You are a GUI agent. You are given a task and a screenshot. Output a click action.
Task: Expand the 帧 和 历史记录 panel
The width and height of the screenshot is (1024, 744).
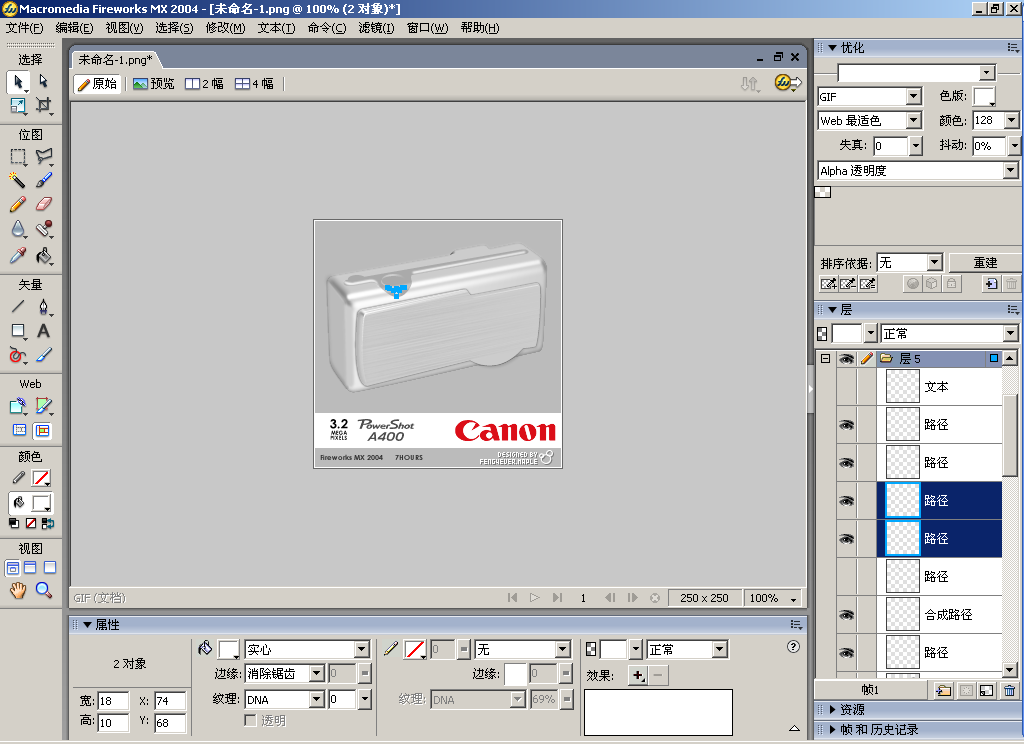tap(832, 730)
